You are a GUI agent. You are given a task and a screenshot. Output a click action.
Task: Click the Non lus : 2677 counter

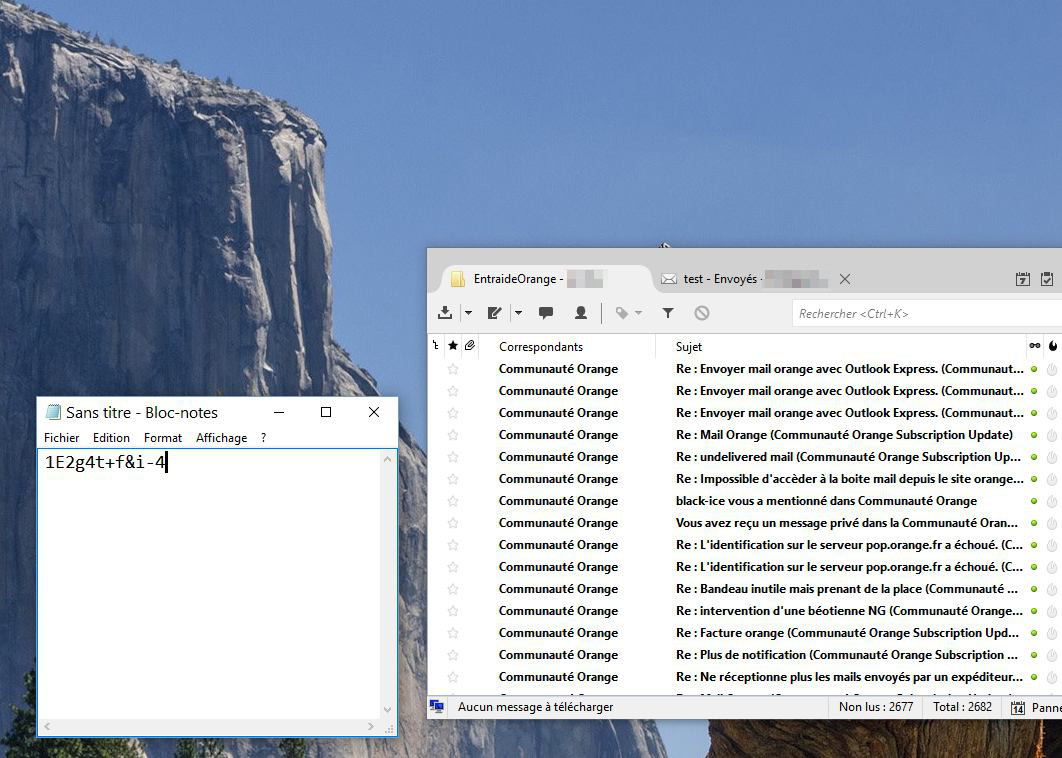coord(876,707)
